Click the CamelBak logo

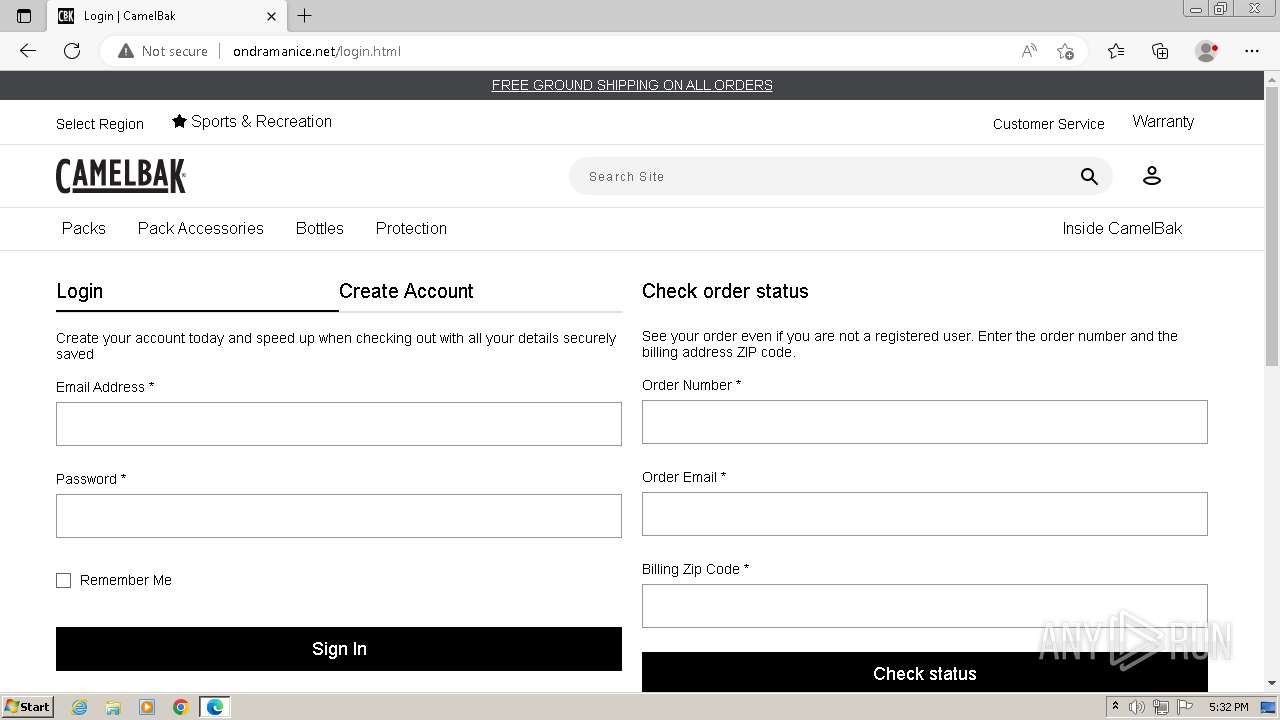point(121,176)
